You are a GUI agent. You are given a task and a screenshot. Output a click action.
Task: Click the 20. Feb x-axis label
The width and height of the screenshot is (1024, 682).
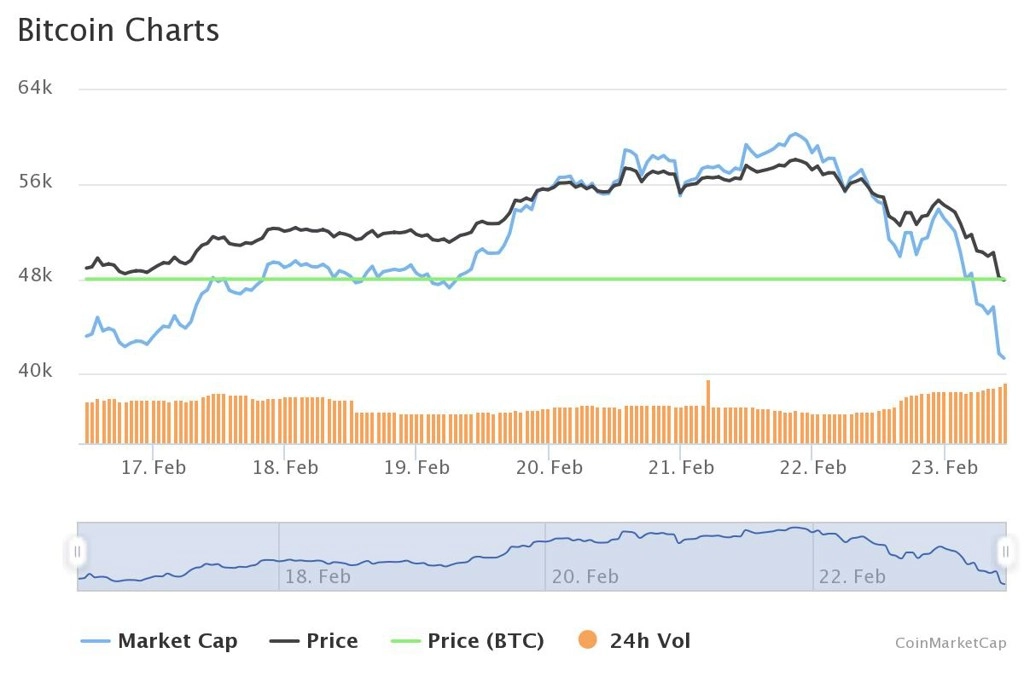click(x=549, y=468)
